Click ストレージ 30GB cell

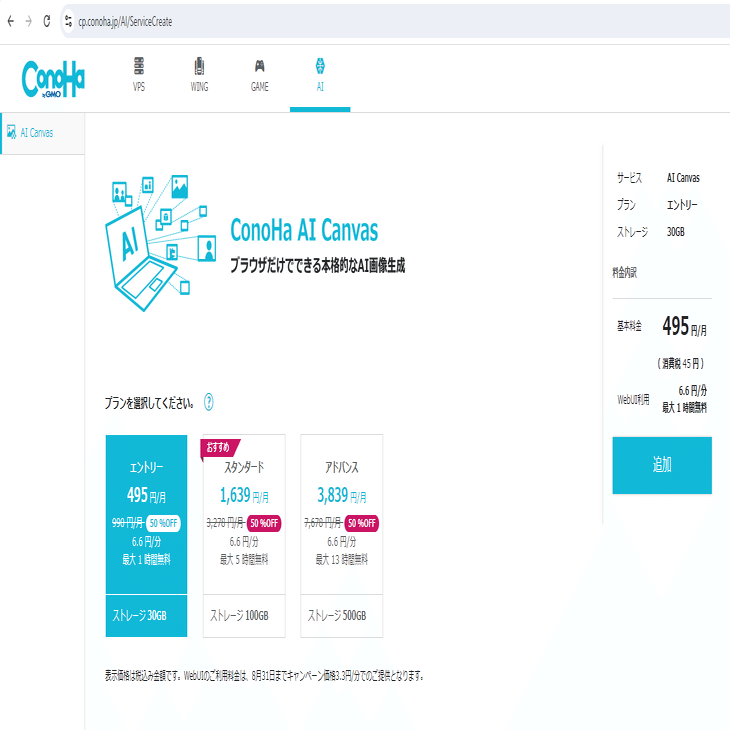point(146,615)
